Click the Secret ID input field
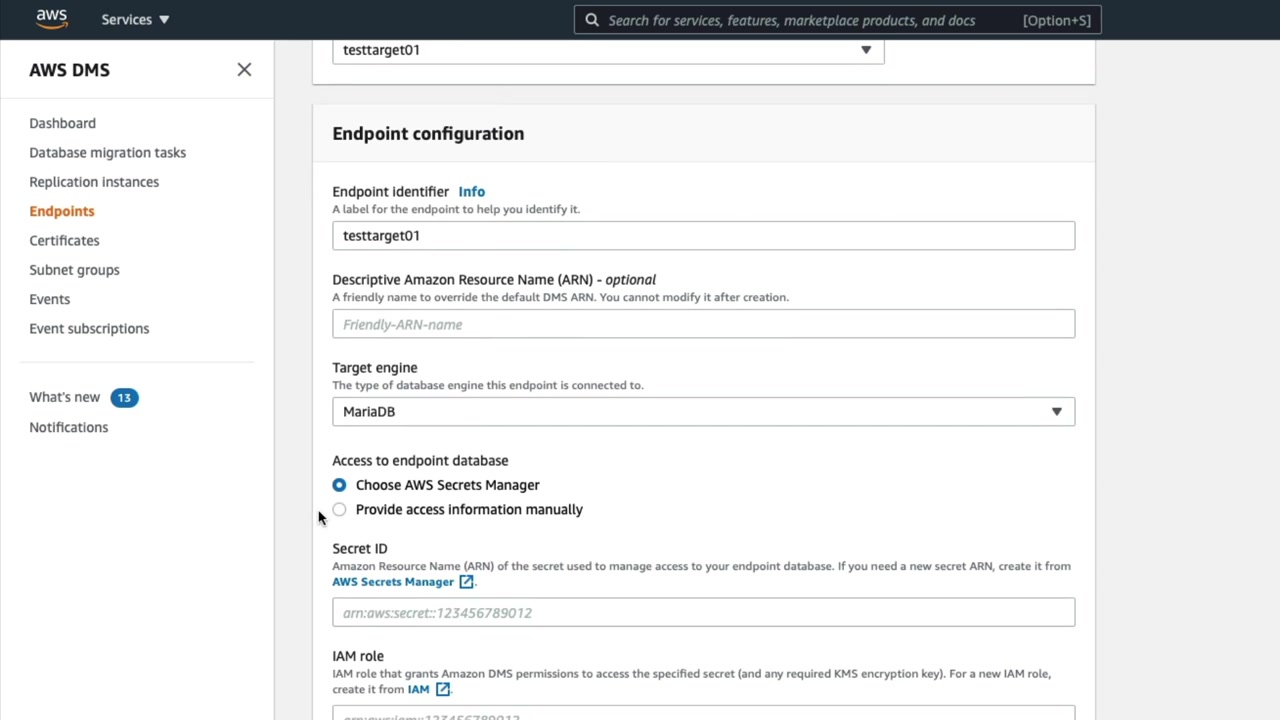Image resolution: width=1280 pixels, height=720 pixels. (703, 613)
